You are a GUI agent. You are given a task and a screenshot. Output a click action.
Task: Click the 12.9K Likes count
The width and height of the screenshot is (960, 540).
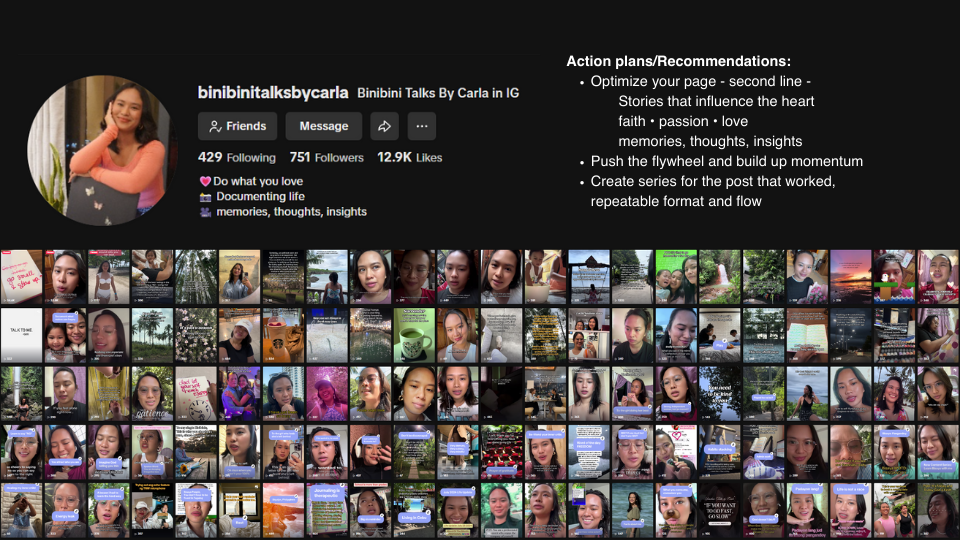(409, 157)
